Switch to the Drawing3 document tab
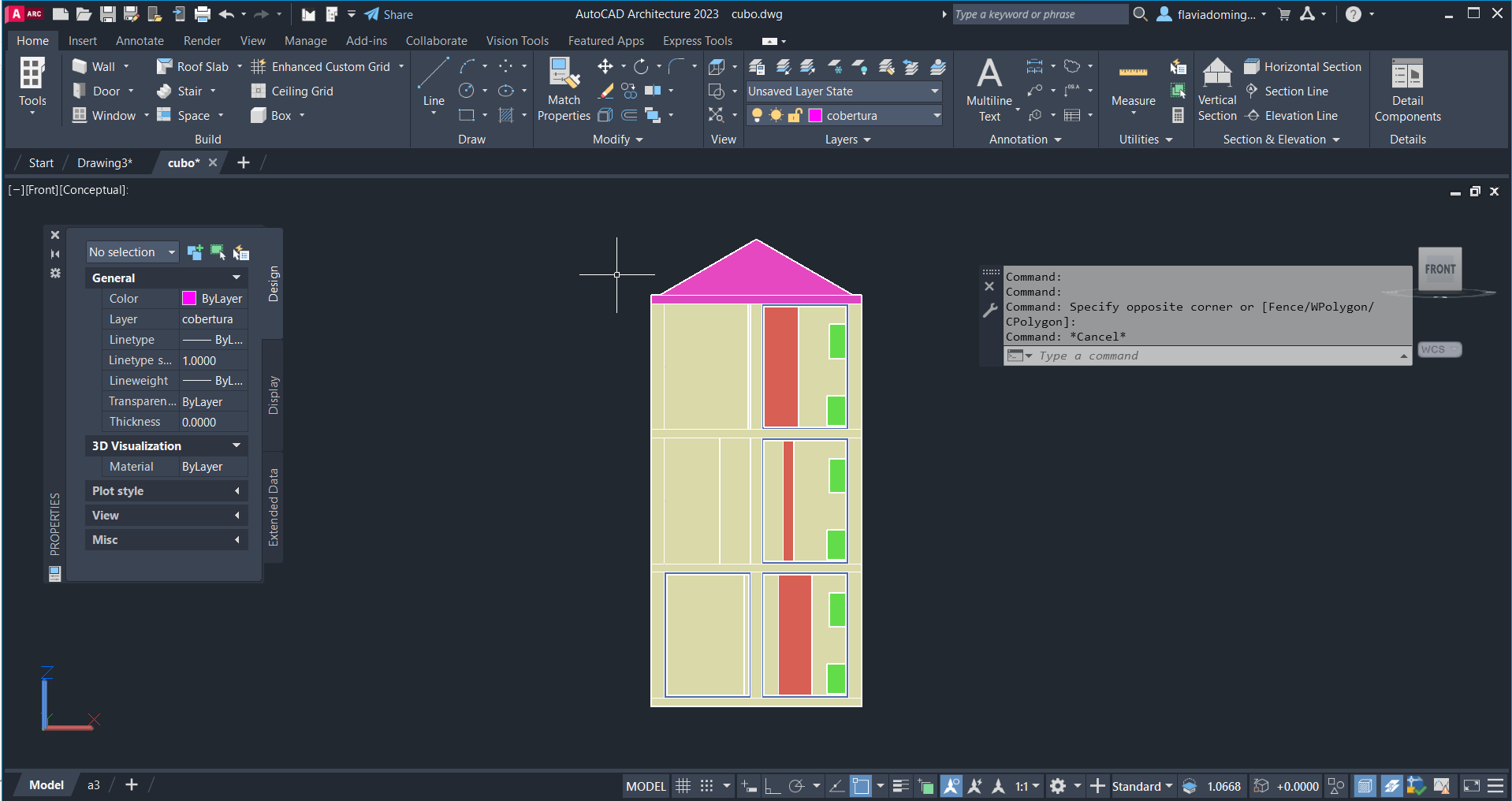 [104, 163]
